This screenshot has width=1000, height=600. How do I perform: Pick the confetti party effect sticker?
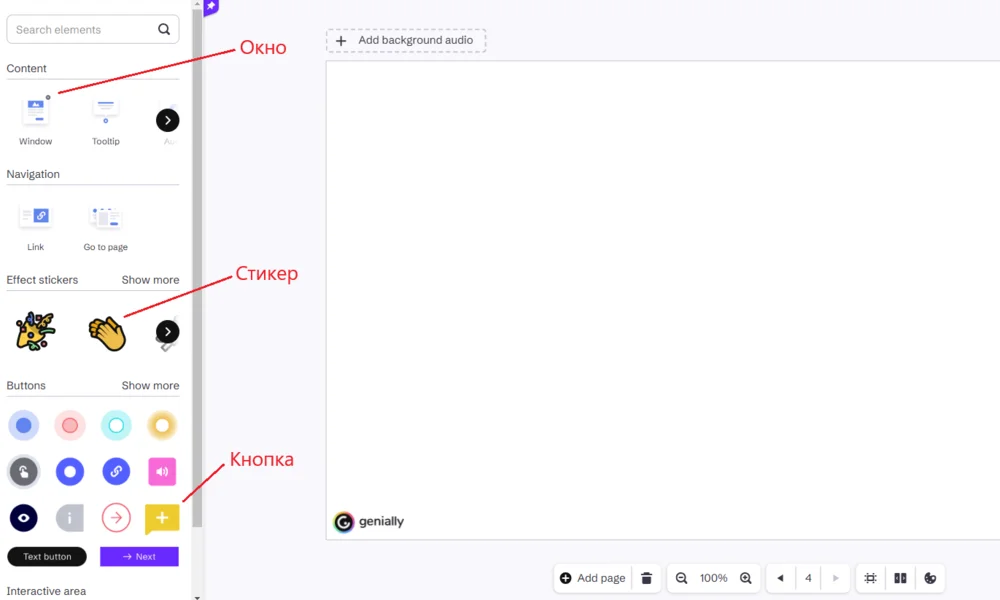point(35,332)
